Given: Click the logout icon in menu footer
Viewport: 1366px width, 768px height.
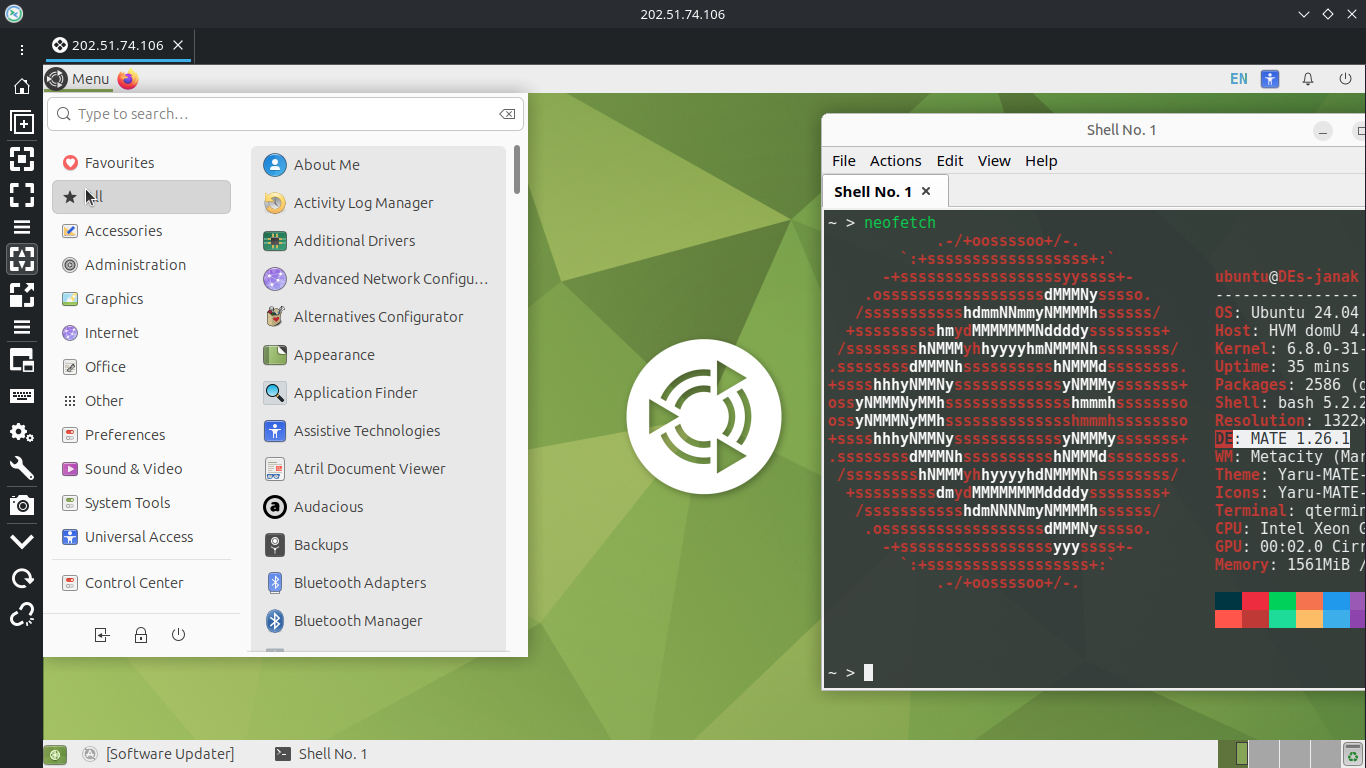Looking at the screenshot, I should click(x=102, y=635).
